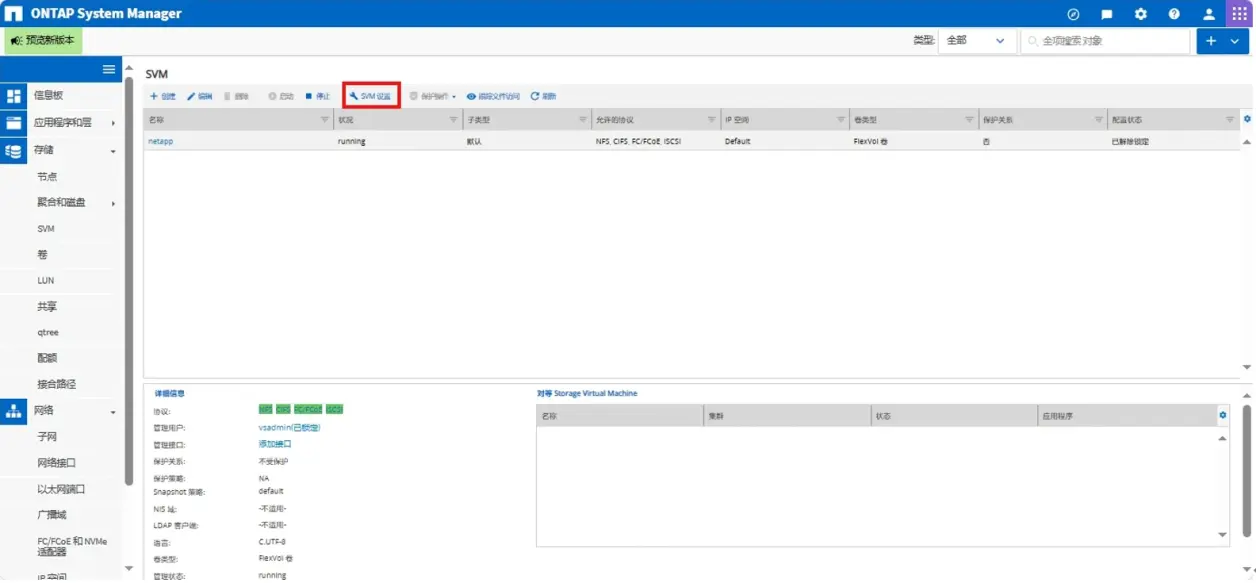Open the purple application grid icon
This screenshot has height=583, width=1256.
pos(1238,14)
